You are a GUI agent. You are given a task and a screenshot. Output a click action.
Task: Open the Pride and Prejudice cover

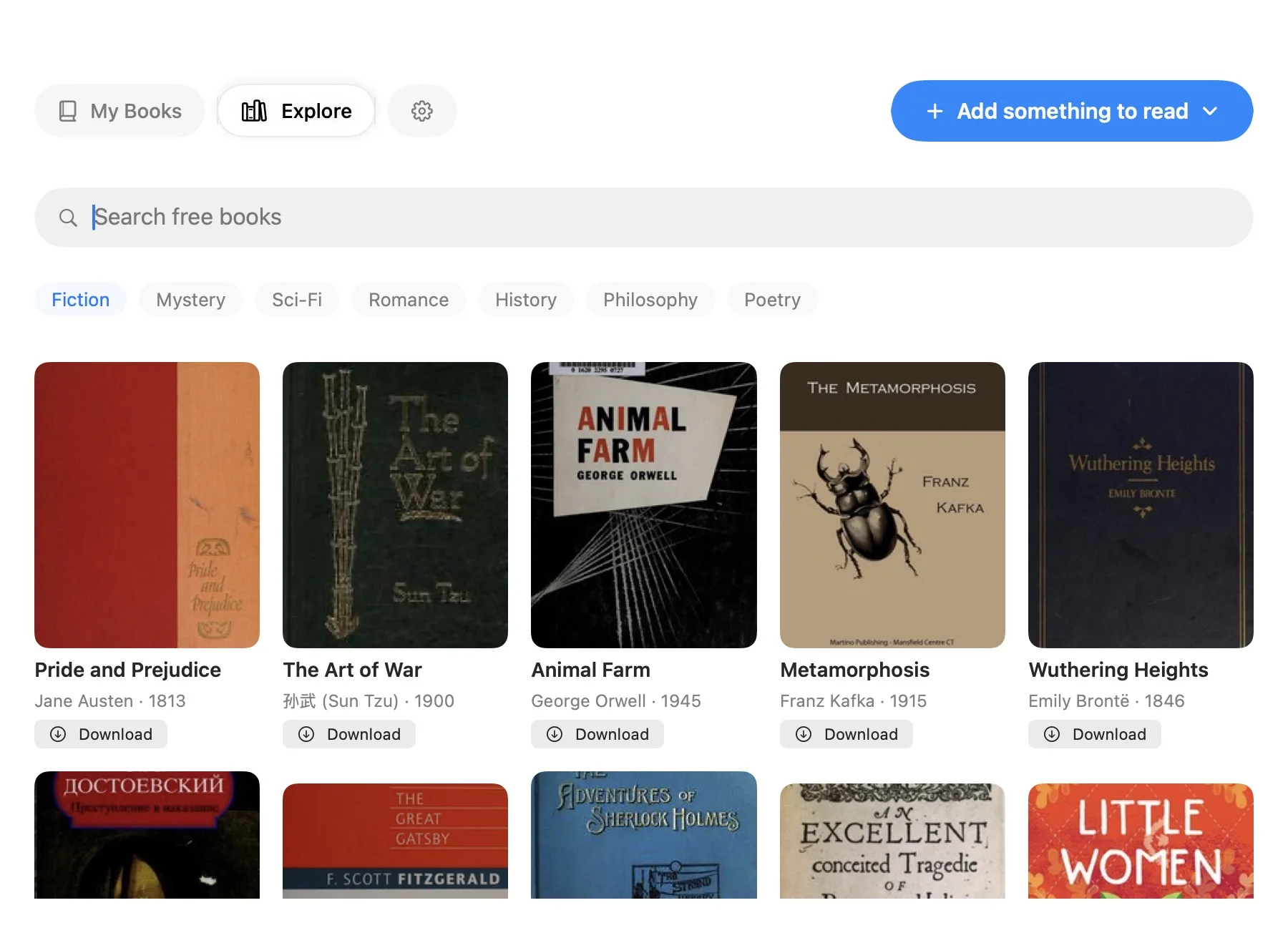click(147, 505)
